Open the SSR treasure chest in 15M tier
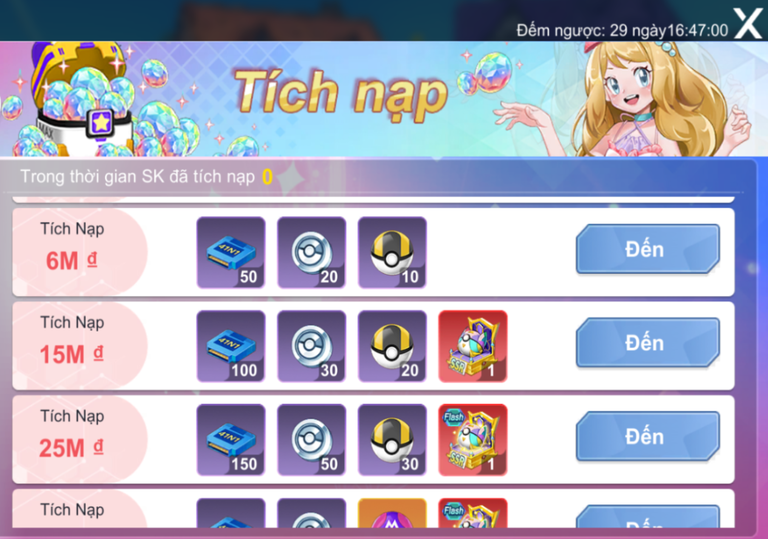Viewport: 768px width, 539px height. point(473,346)
